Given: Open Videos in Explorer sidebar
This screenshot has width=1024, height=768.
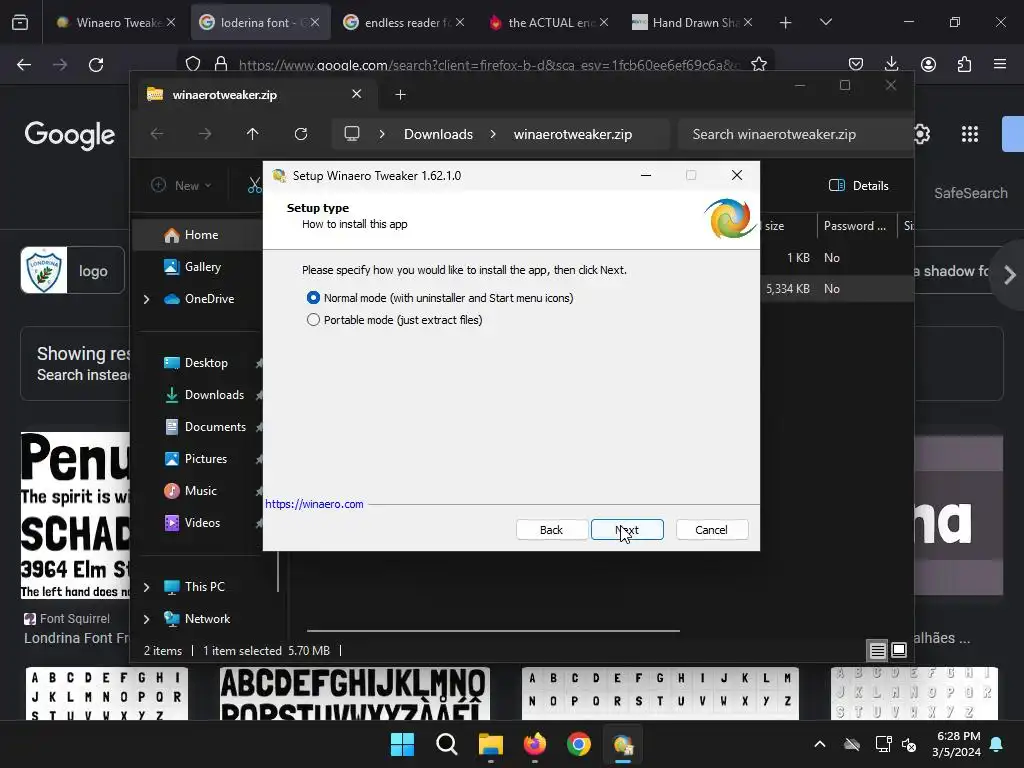Looking at the screenshot, I should tap(202, 522).
